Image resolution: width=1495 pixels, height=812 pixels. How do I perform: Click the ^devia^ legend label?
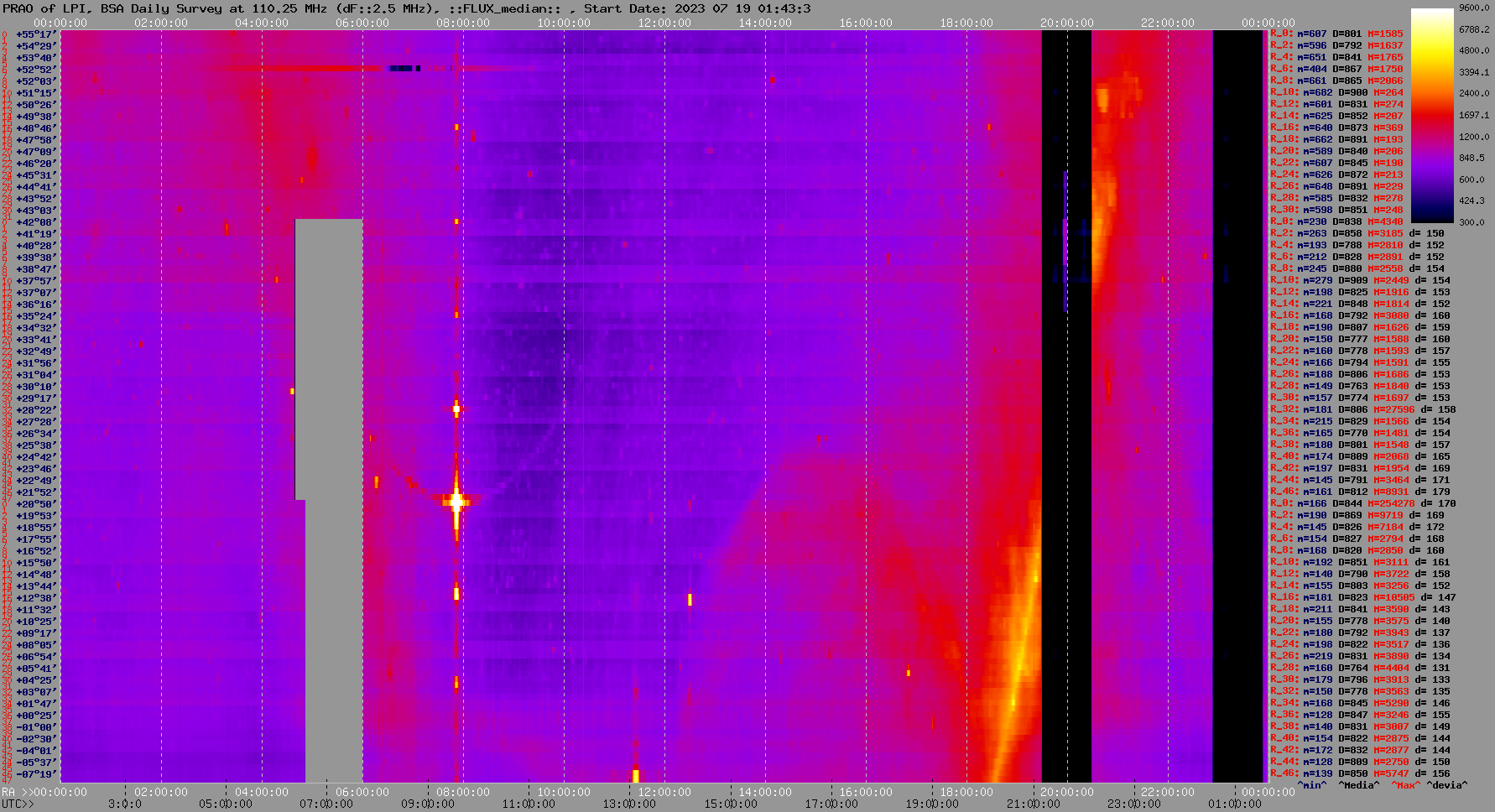click(x=1447, y=785)
